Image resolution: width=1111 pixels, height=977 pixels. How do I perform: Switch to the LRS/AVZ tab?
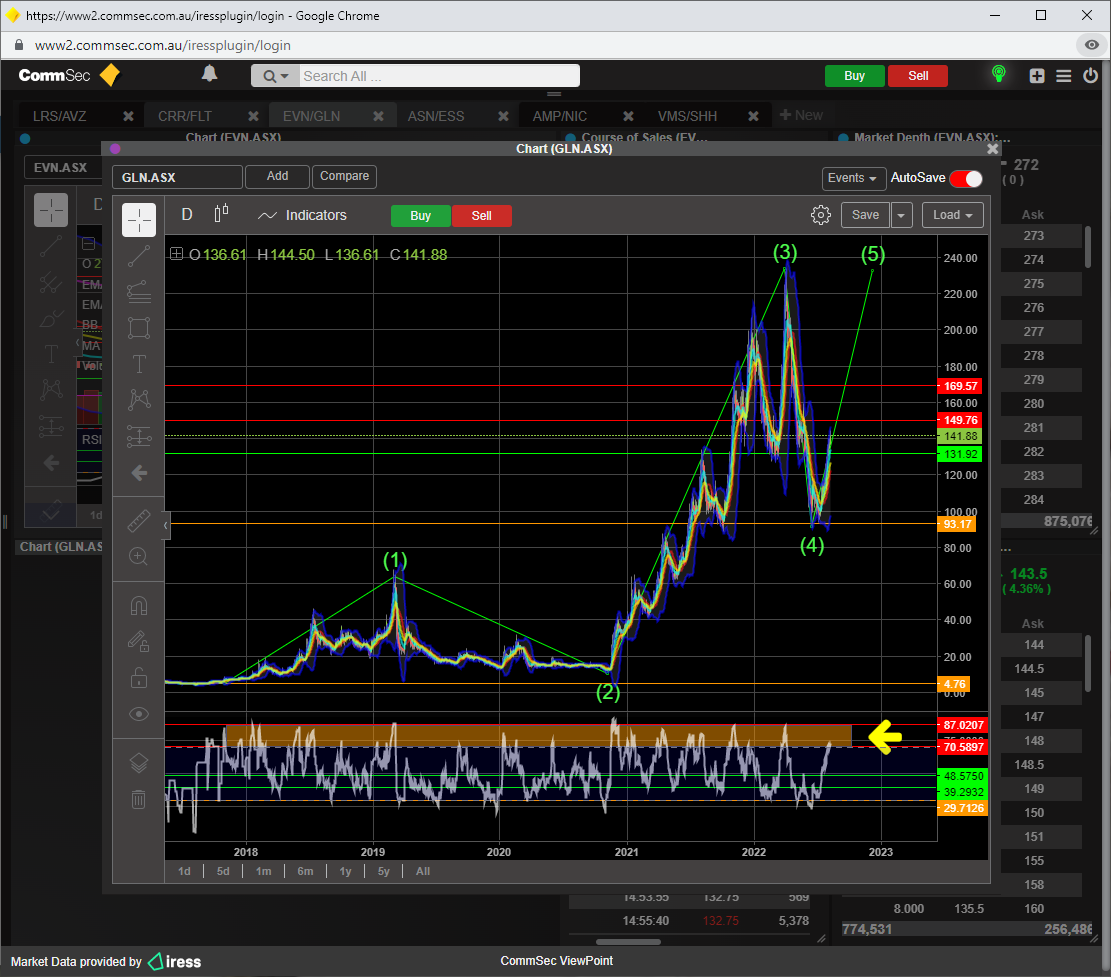pyautogui.click(x=60, y=116)
